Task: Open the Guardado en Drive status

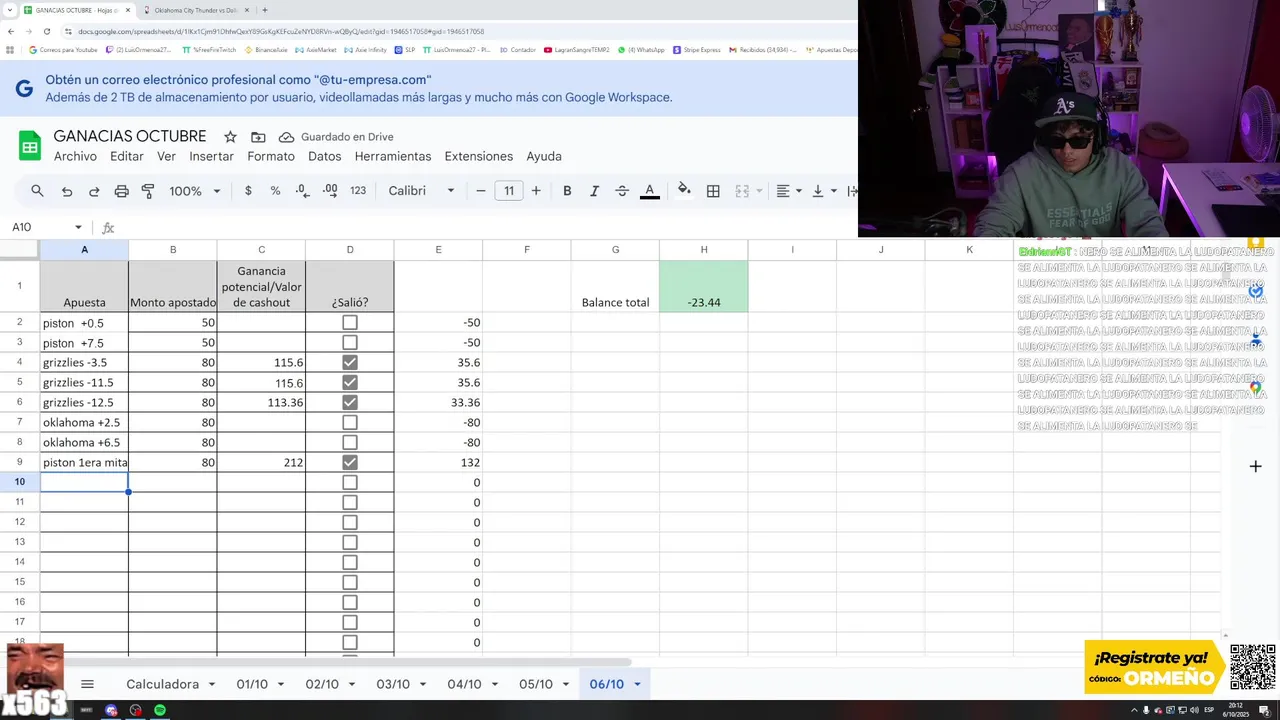Action: [336, 137]
